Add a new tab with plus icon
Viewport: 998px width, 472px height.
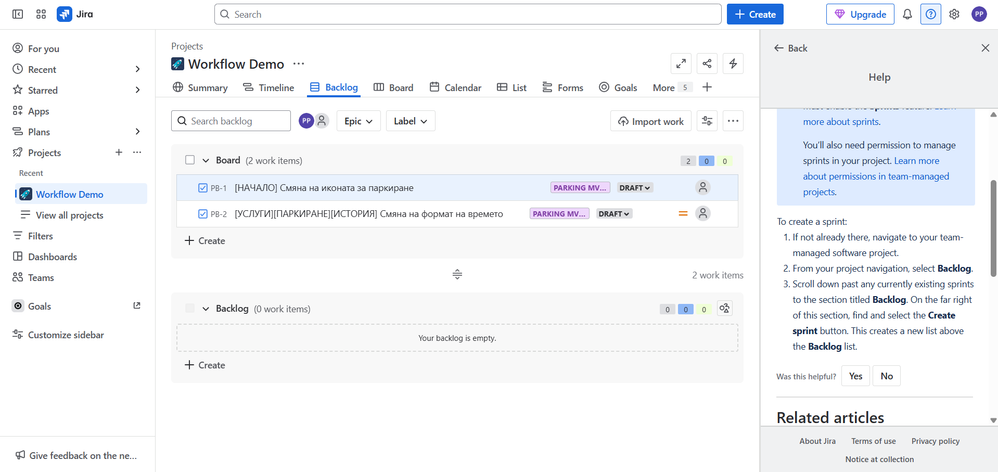pyautogui.click(x=706, y=87)
